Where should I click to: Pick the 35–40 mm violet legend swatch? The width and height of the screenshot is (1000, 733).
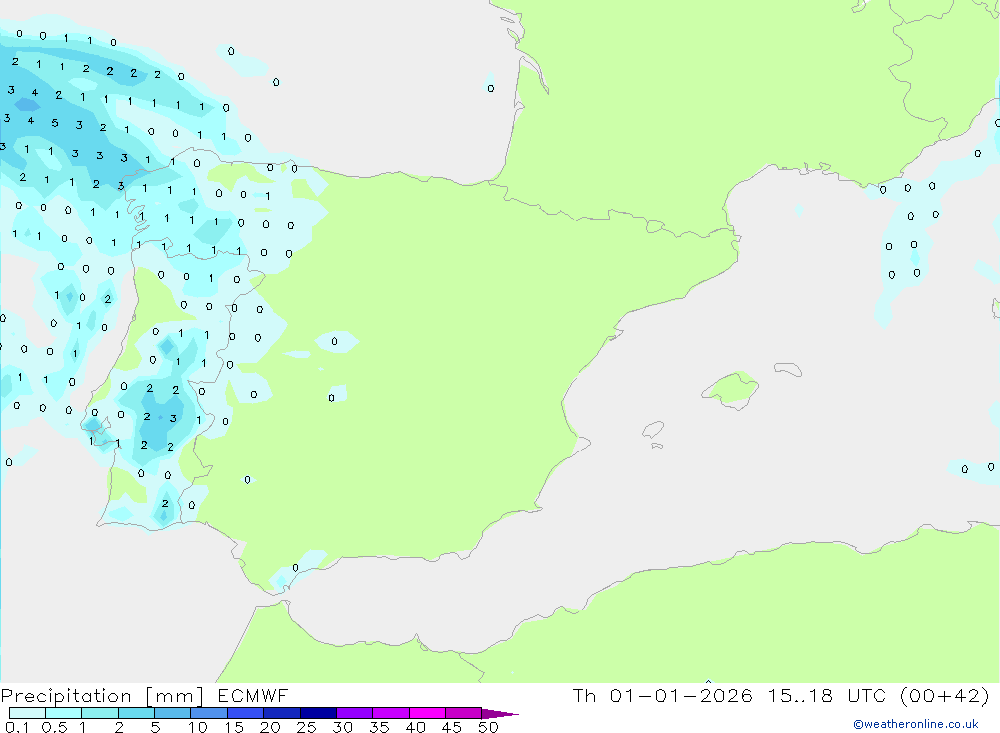coord(391,713)
